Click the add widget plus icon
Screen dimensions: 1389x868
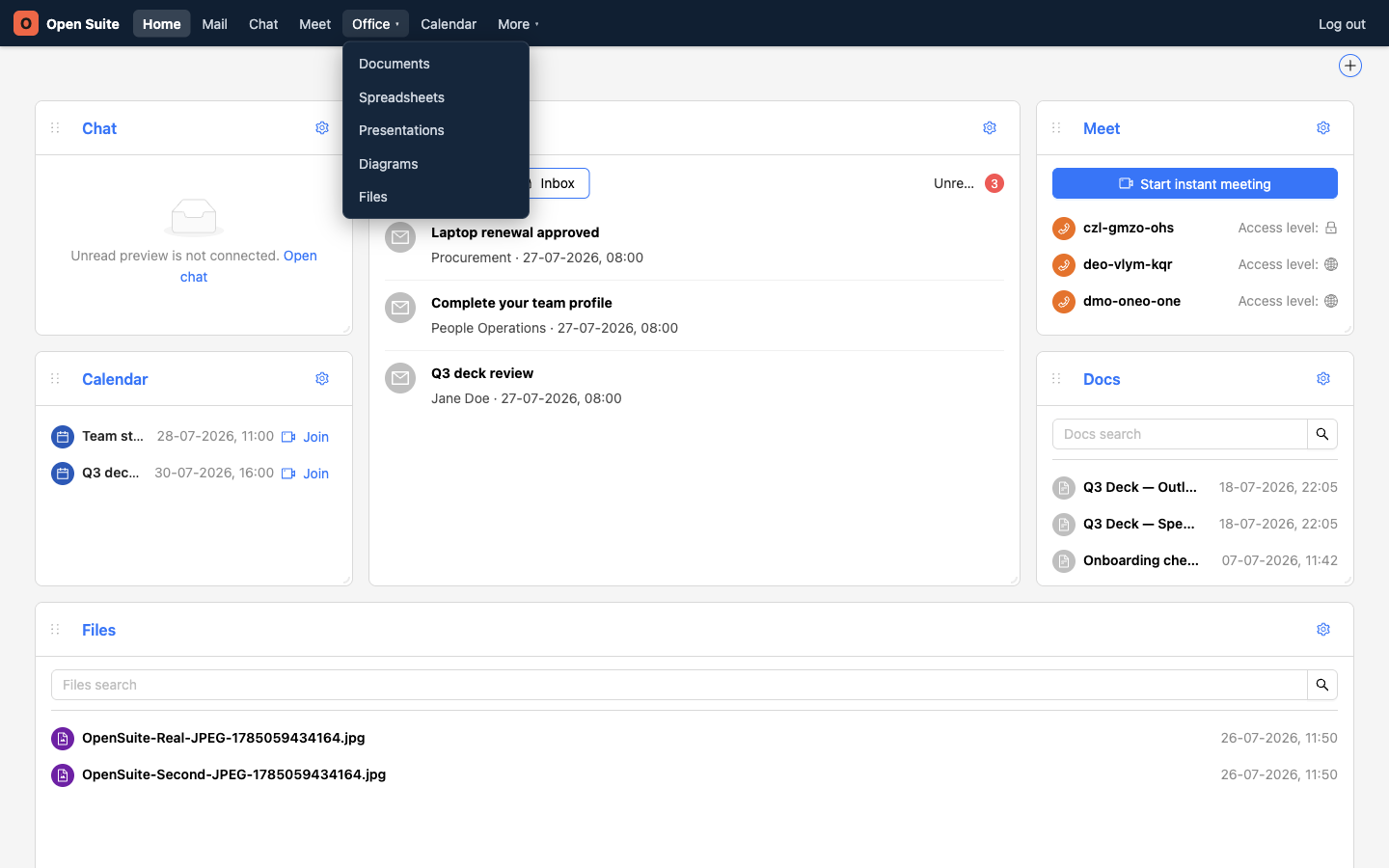(x=1350, y=66)
